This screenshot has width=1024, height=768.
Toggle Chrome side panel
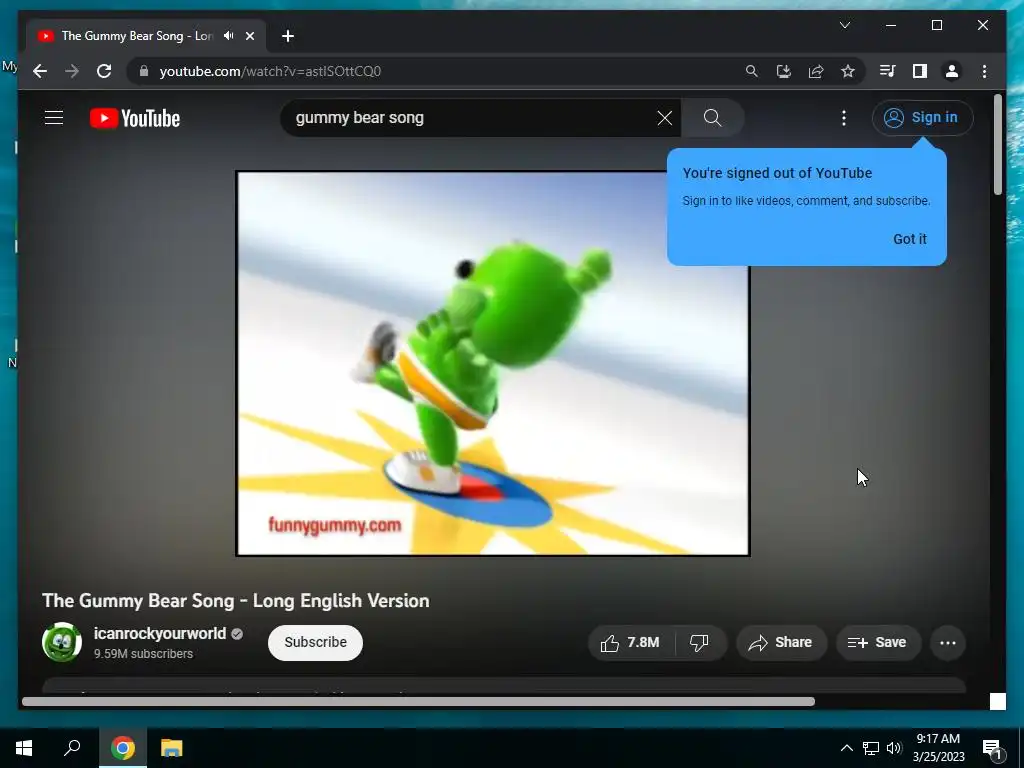pos(920,71)
